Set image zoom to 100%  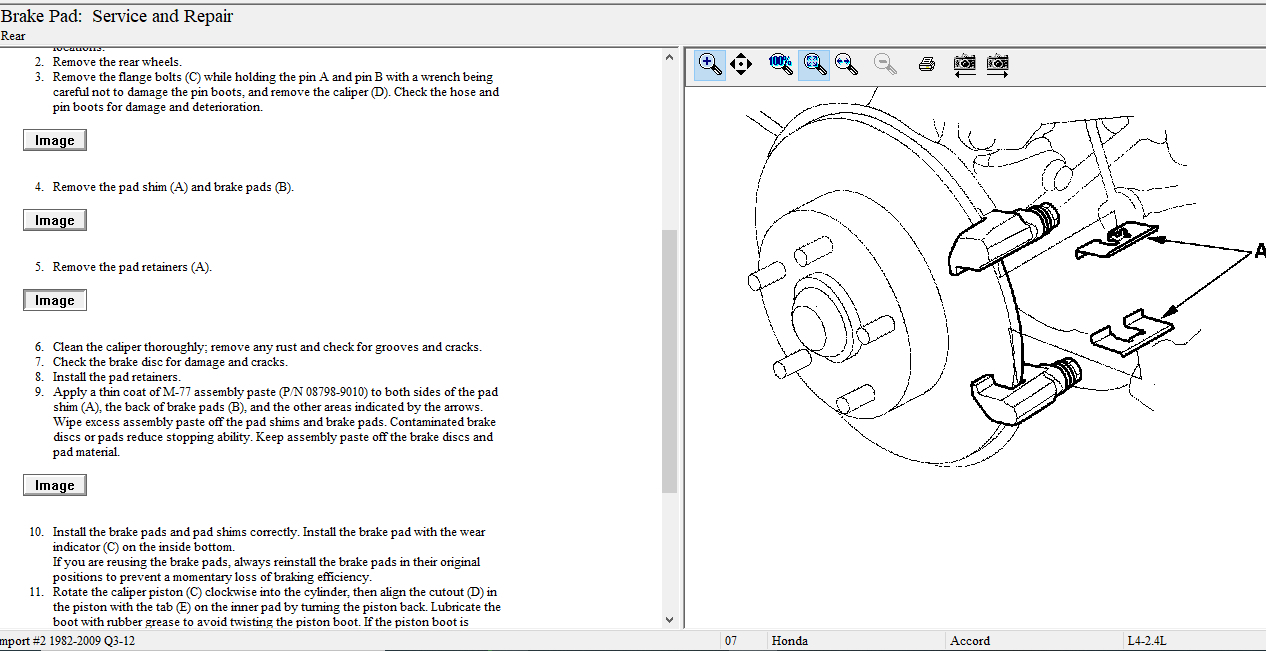coord(780,64)
